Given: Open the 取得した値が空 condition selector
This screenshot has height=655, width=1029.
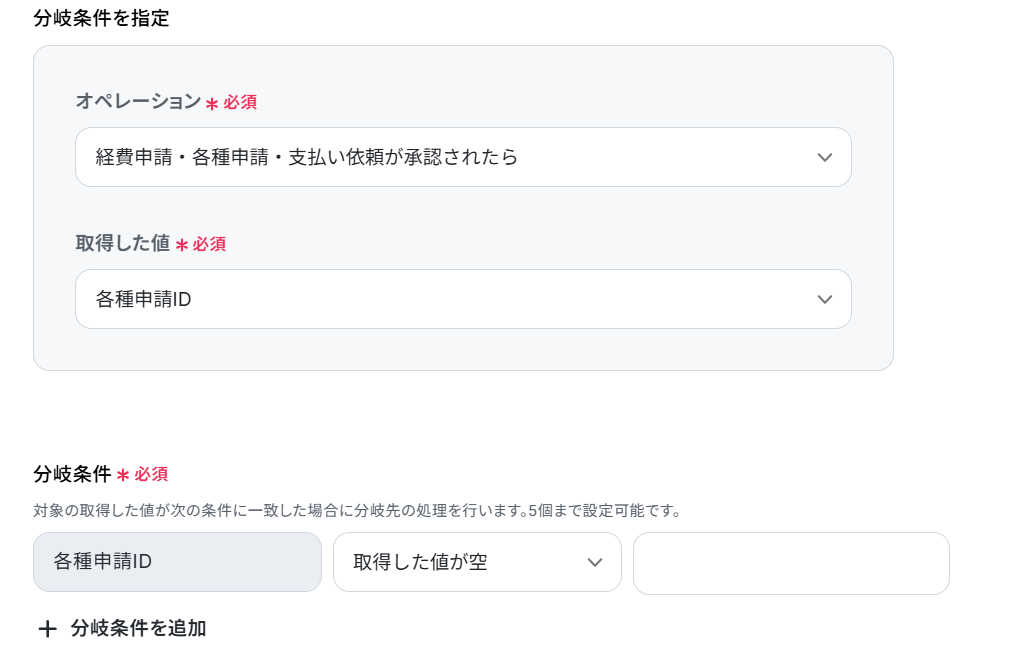Looking at the screenshot, I should pyautogui.click(x=477, y=562).
